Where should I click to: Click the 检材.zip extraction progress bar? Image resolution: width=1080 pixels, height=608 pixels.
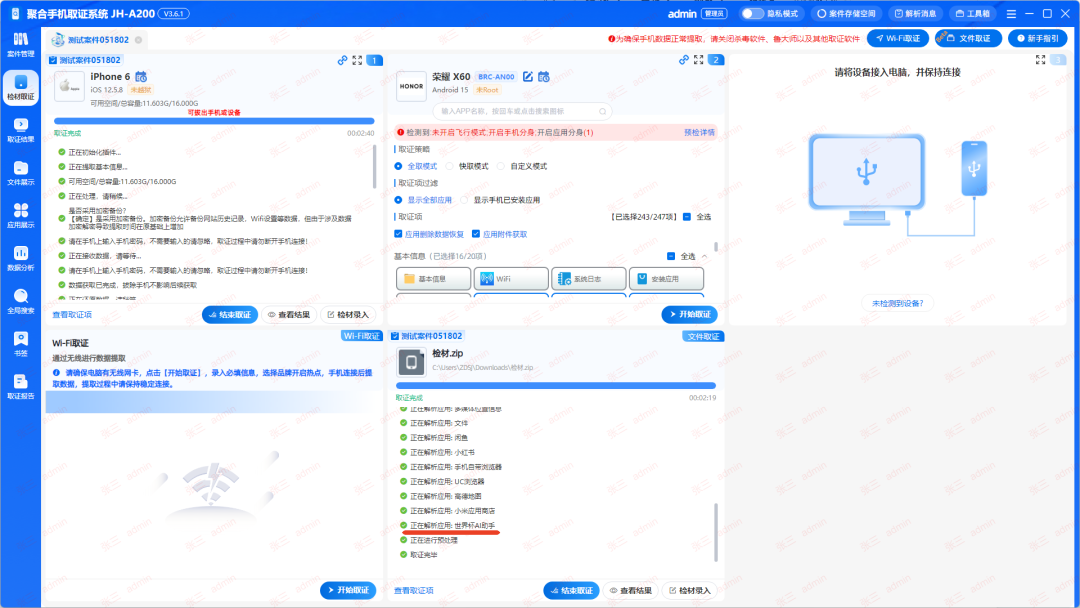[556, 386]
